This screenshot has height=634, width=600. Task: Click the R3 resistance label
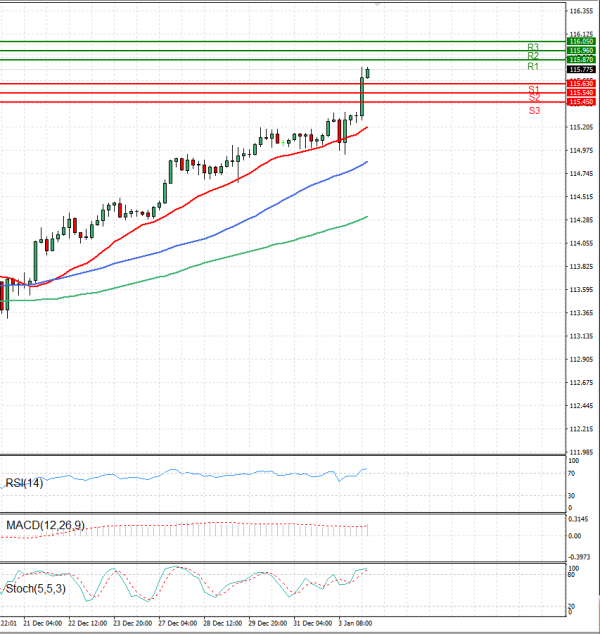[533, 47]
